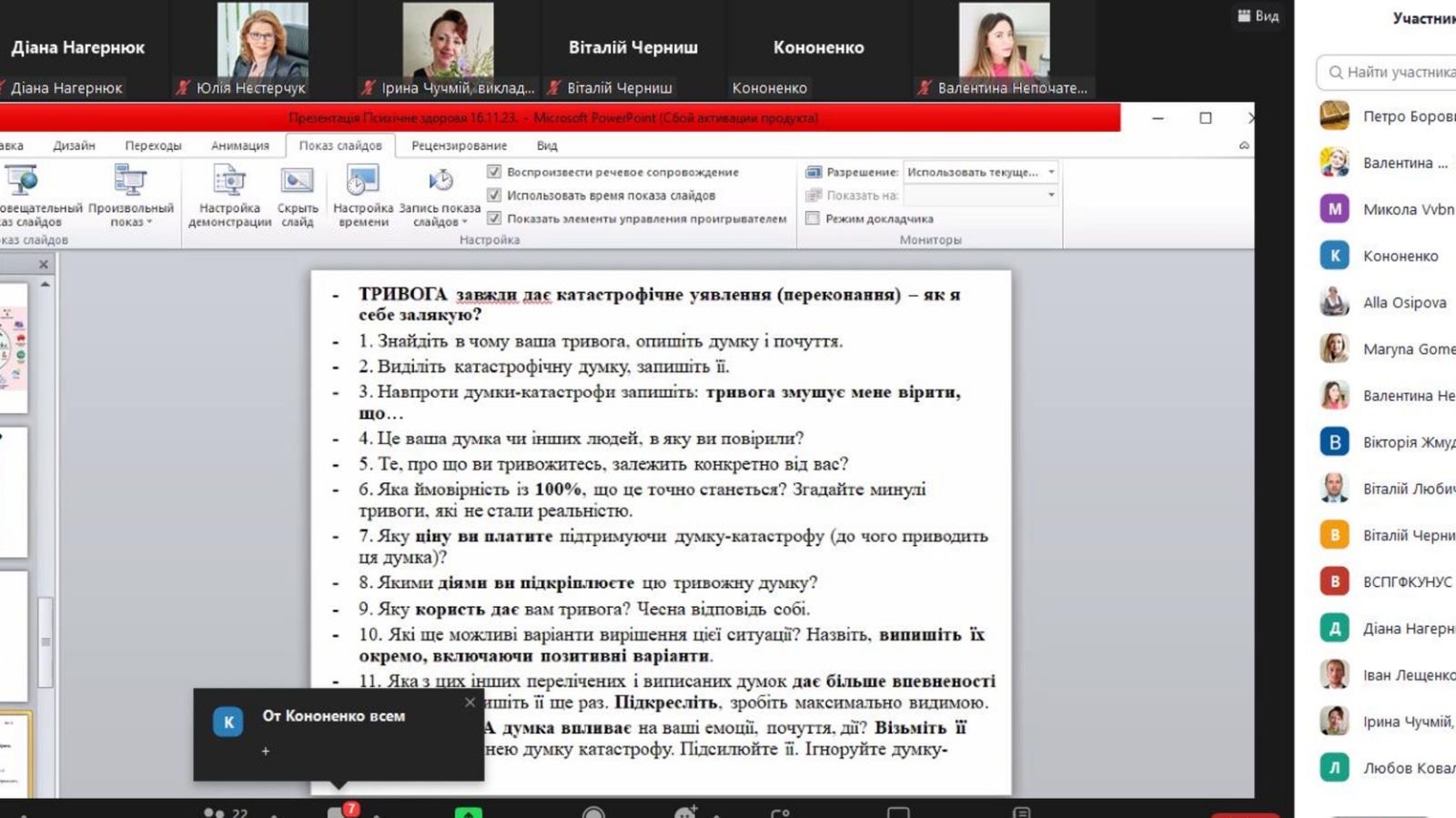Image resolution: width=1456 pixels, height=818 pixels.
Task: Open the Вид ribbon tab
Action: pos(547,146)
